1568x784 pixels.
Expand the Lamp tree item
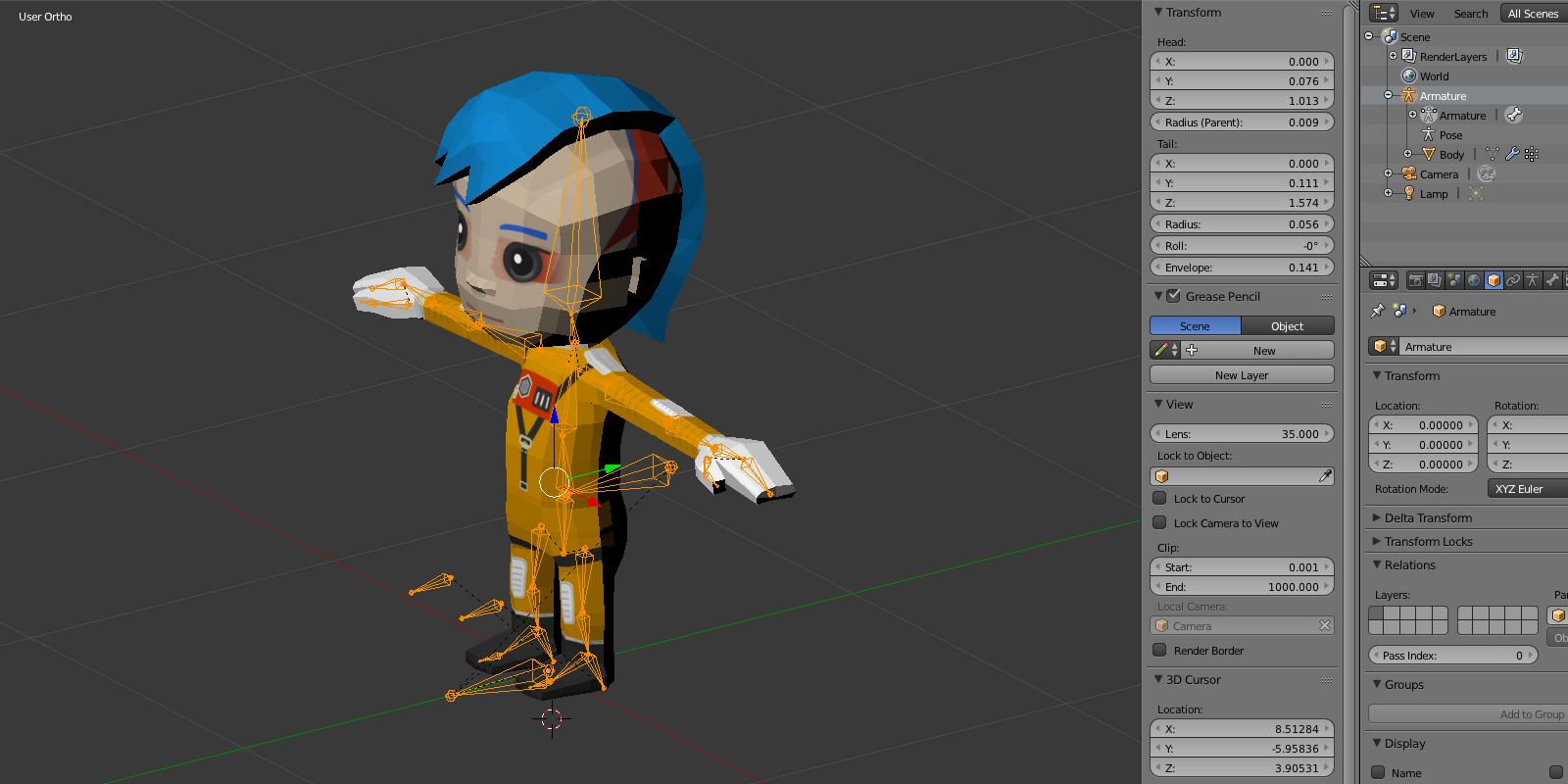coord(1389,193)
